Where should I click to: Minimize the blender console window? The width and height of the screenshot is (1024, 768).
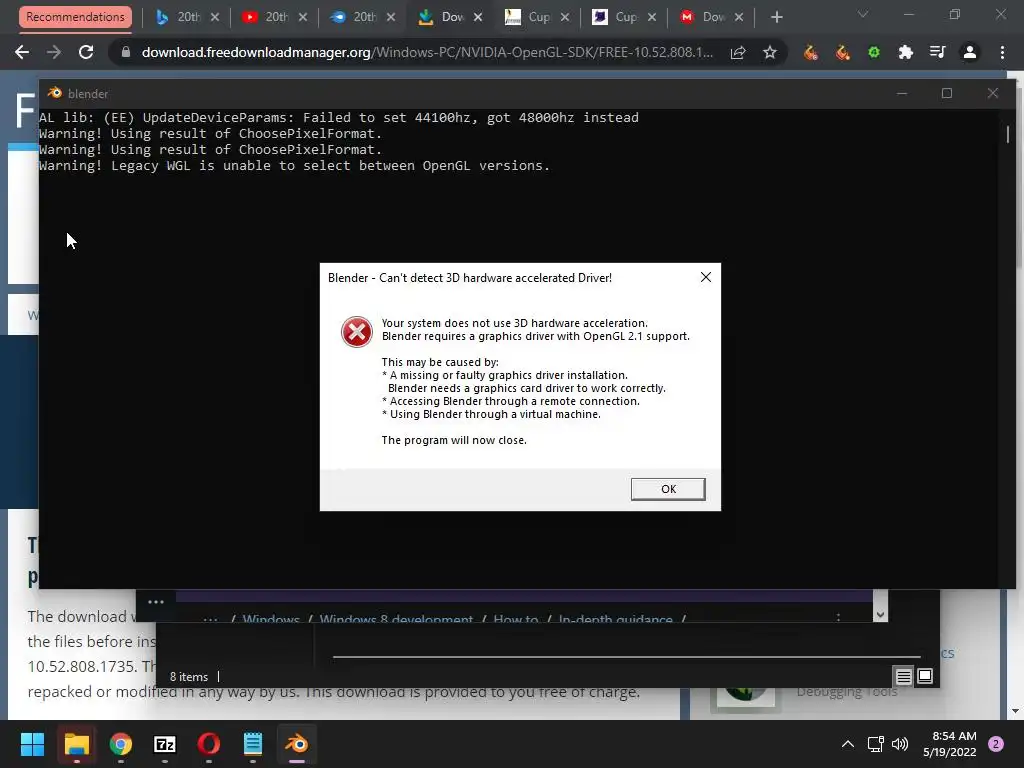tap(902, 93)
